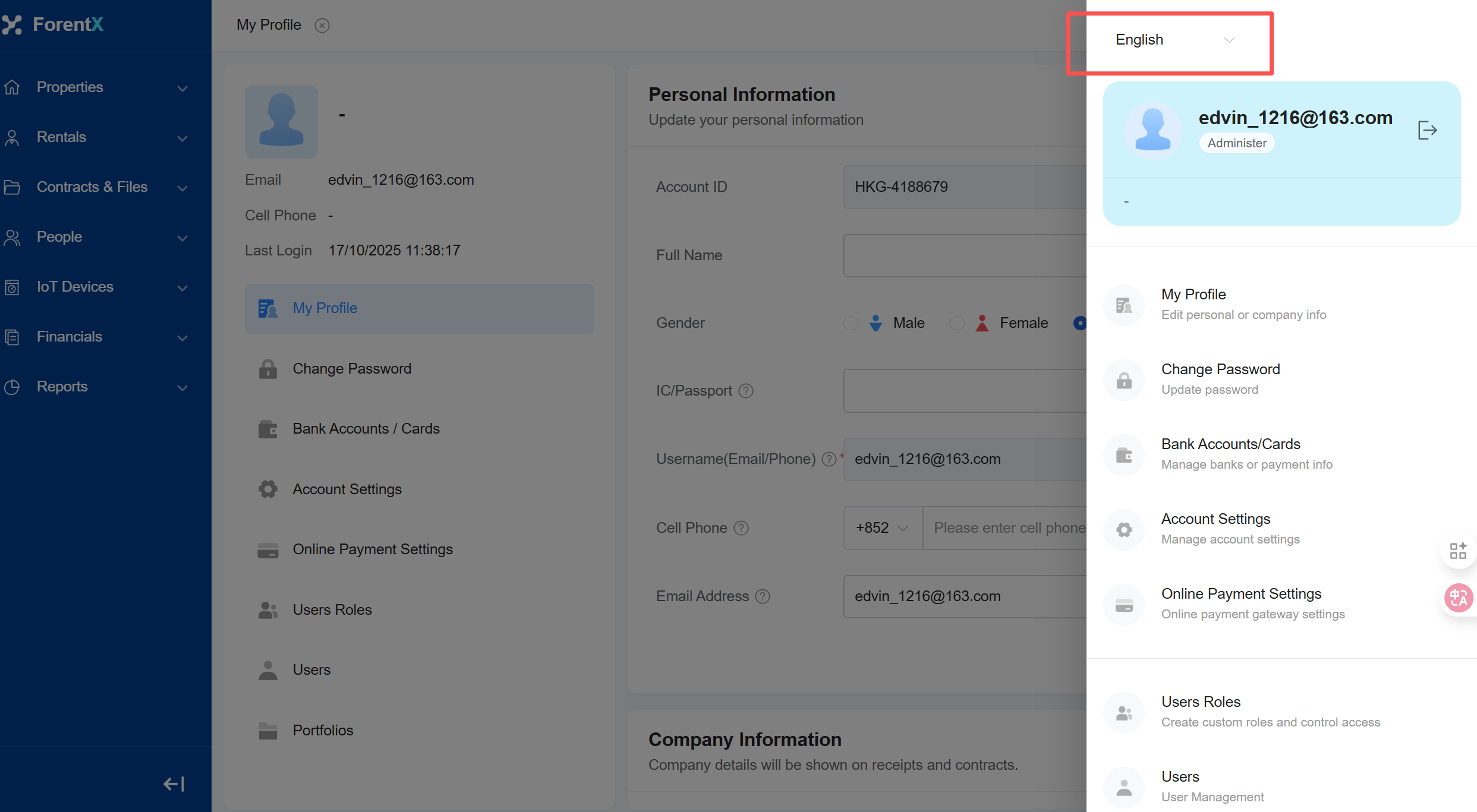Open the apps grid floating icon
Image resolution: width=1477 pixels, height=812 pixels.
click(1457, 551)
